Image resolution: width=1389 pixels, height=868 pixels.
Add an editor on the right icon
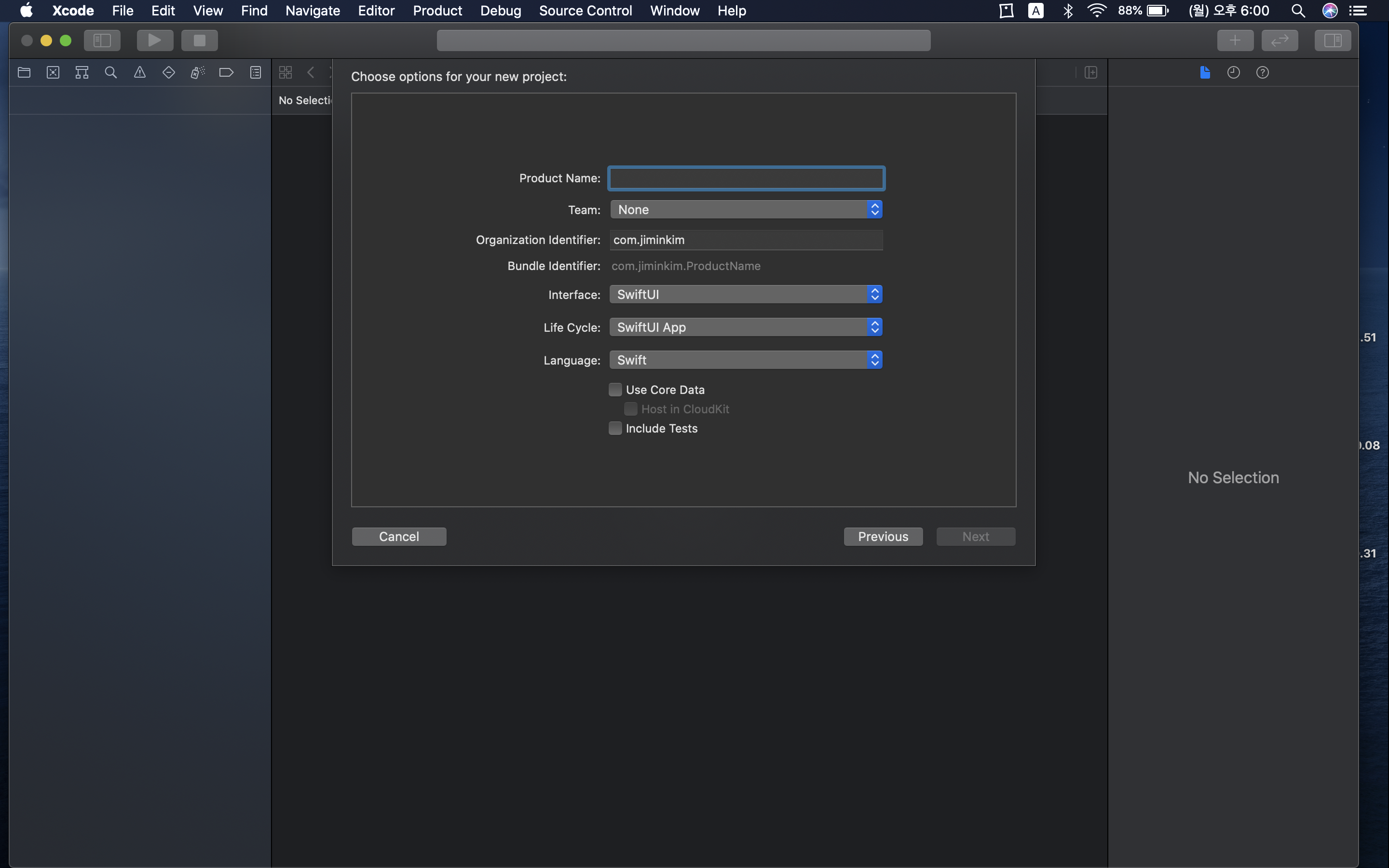[x=1091, y=72]
